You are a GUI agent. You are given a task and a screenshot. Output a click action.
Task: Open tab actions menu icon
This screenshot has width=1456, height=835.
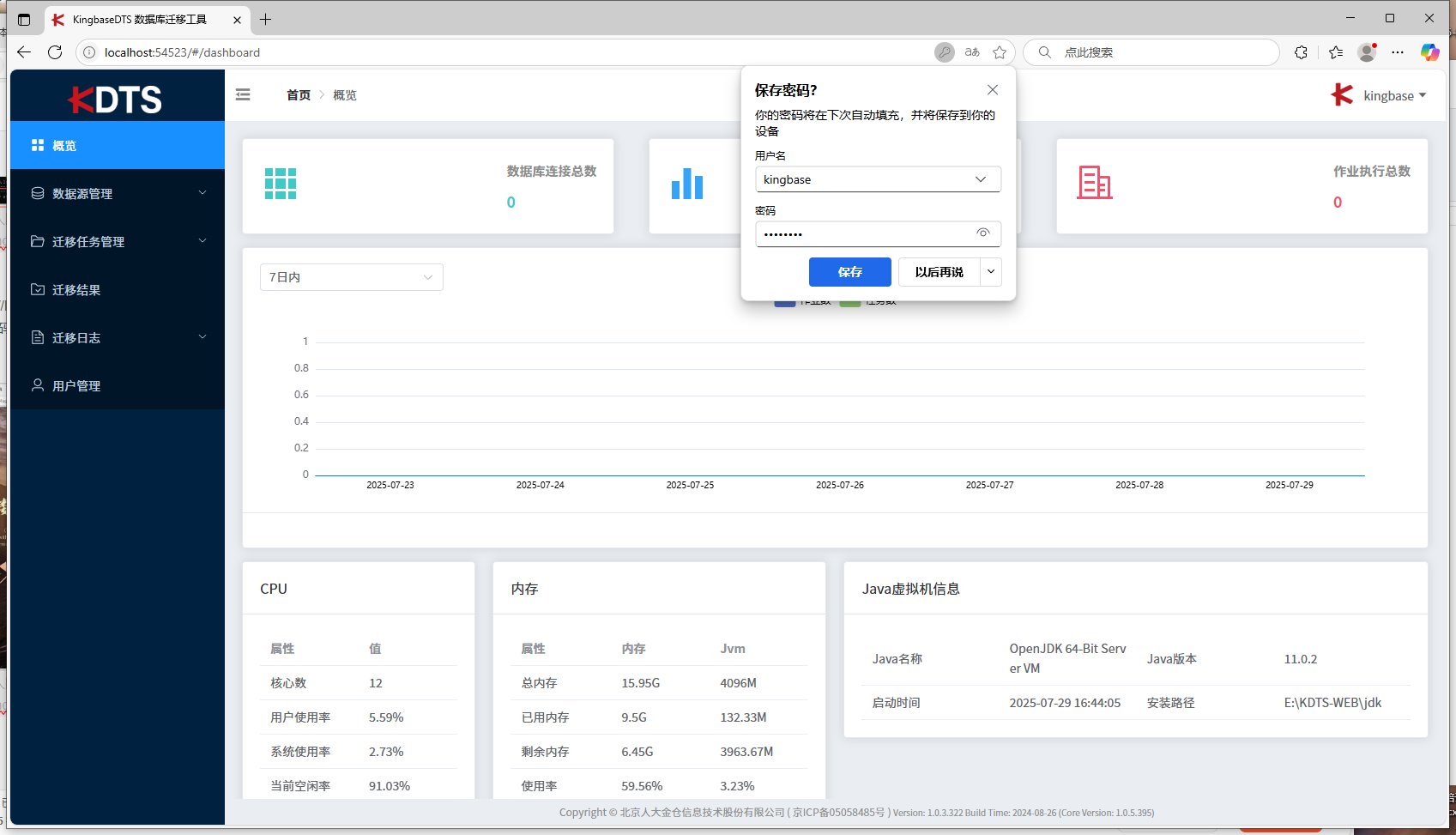[24, 19]
